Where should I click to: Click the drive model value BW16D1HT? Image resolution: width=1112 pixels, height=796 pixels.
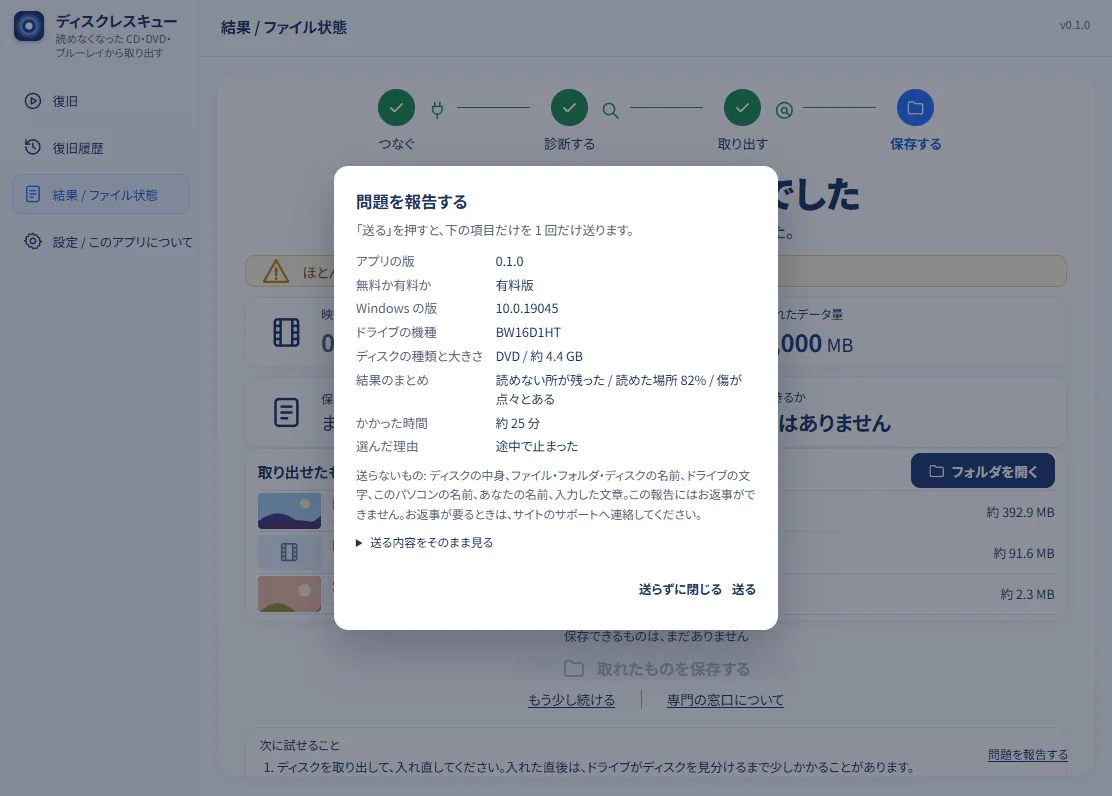[528, 333]
